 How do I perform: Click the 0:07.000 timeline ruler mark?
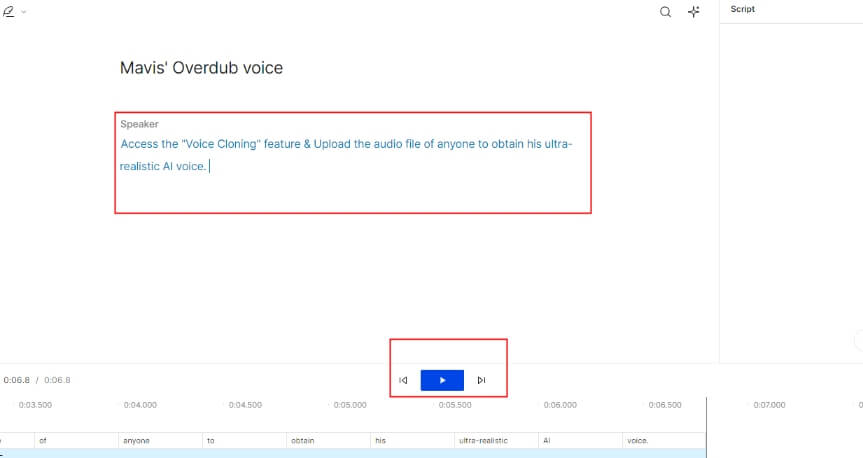coord(769,405)
